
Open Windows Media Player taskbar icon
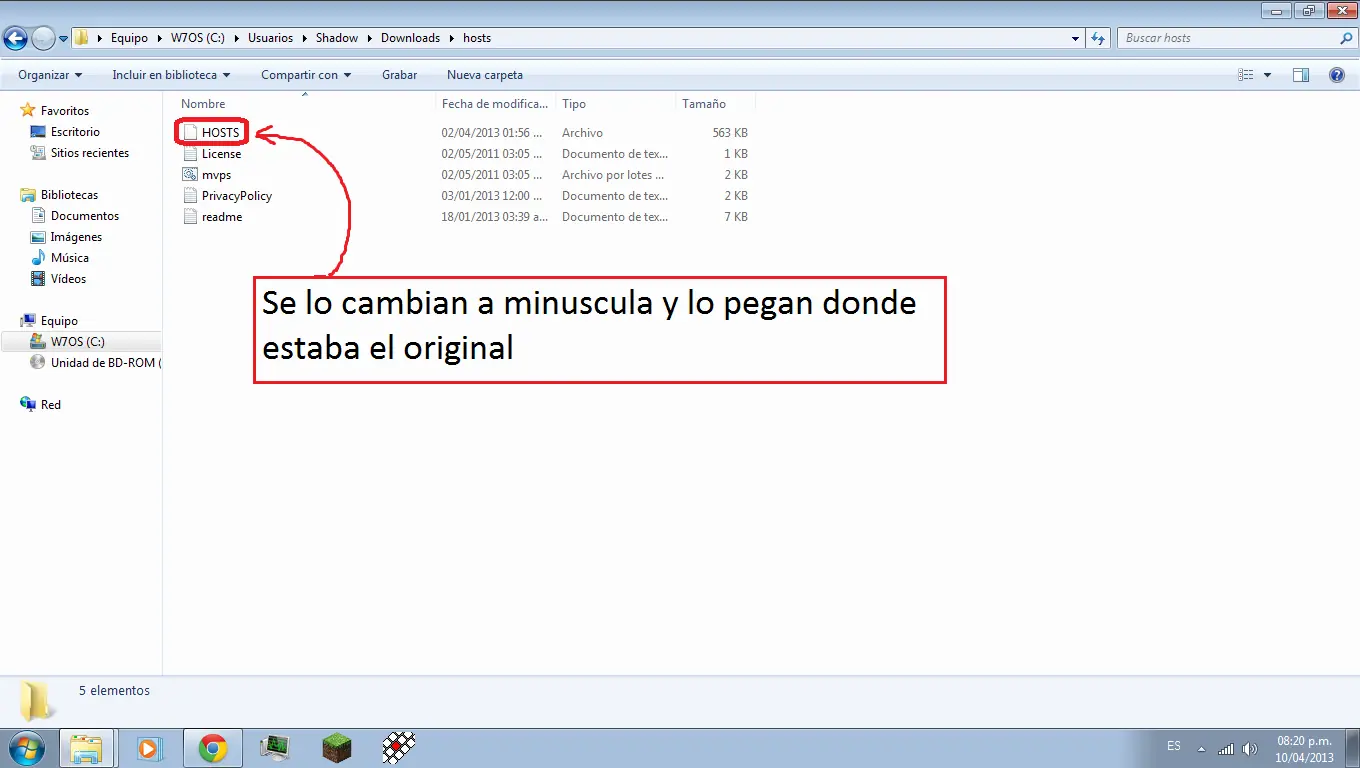(150, 748)
